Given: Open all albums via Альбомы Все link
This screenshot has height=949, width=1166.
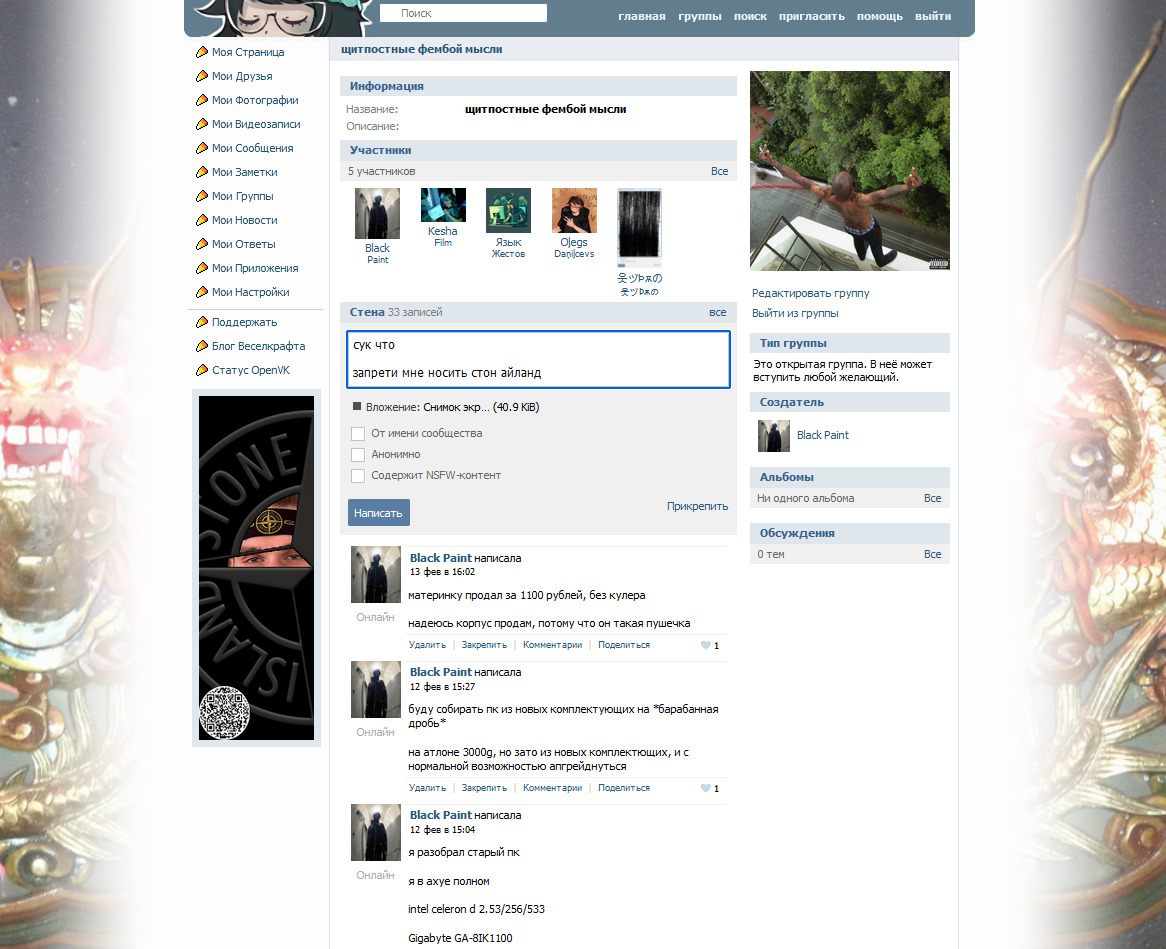Looking at the screenshot, I should [x=933, y=498].
